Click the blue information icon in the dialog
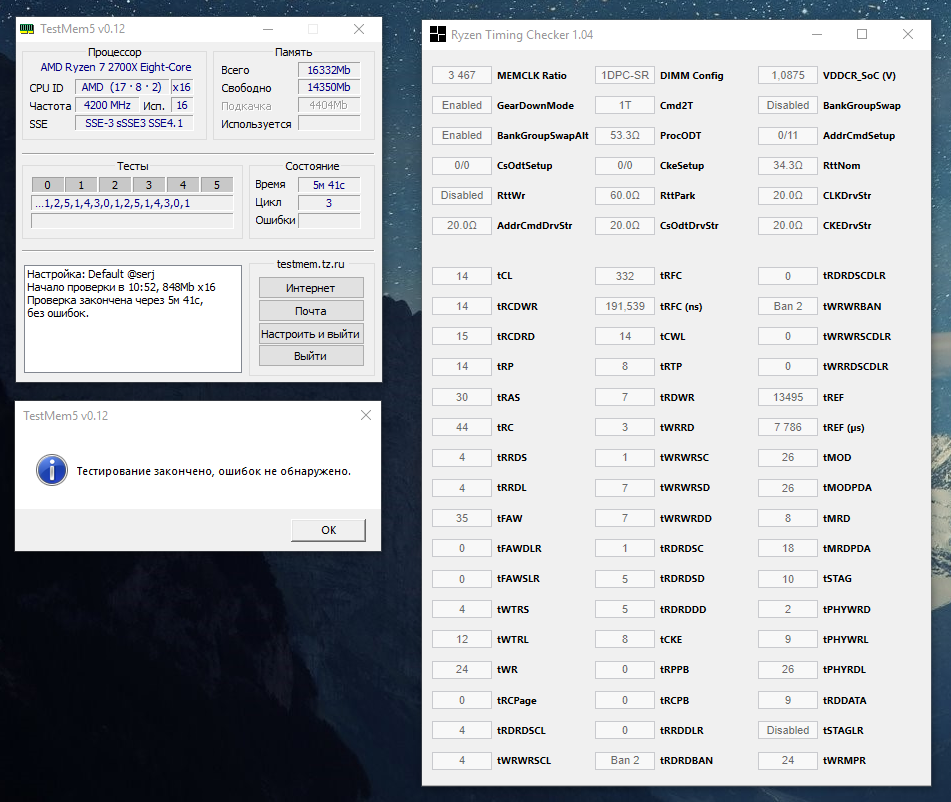Screen dimensions: 951x802 (52, 470)
